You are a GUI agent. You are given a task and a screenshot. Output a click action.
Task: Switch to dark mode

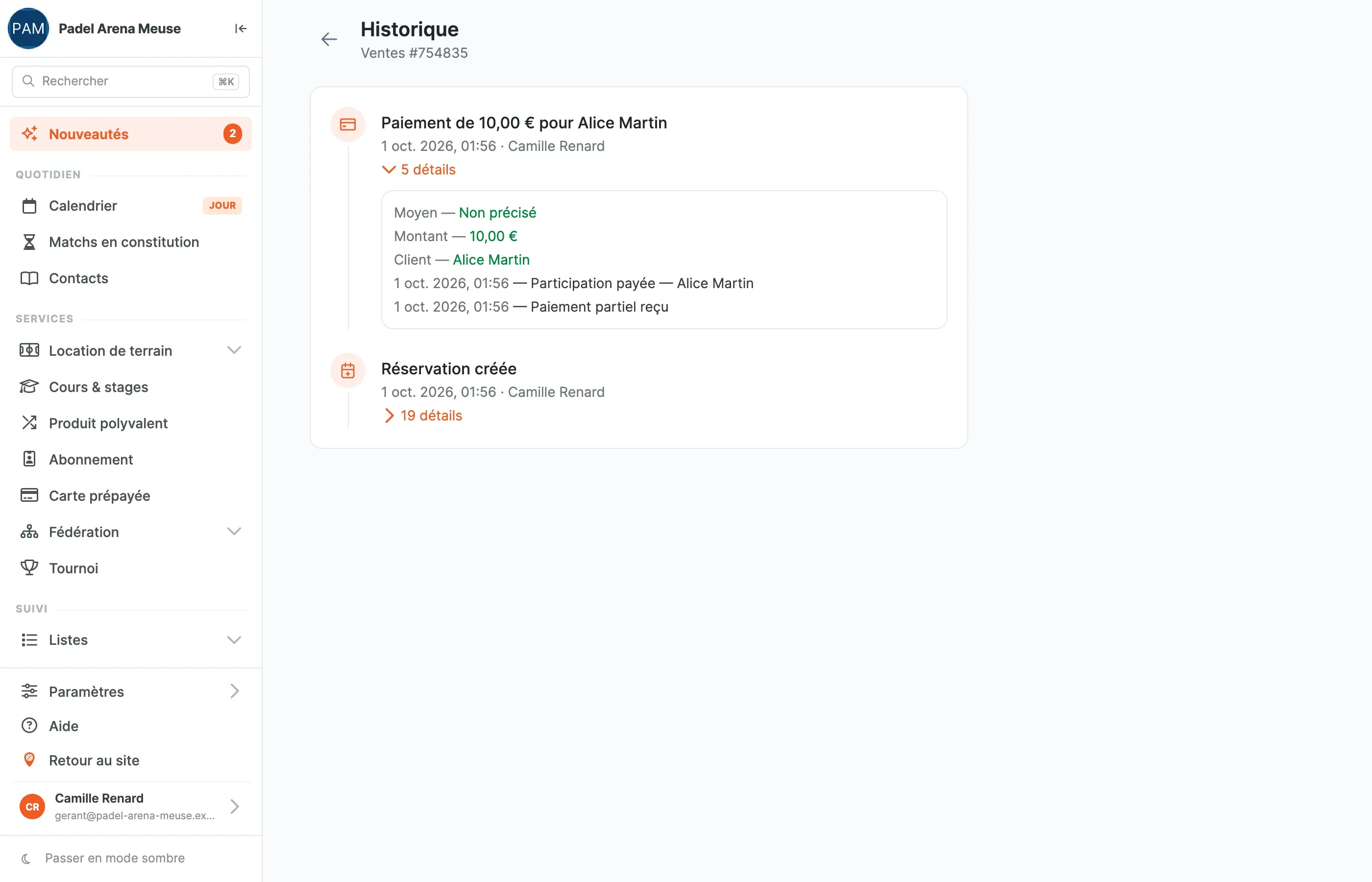103,858
